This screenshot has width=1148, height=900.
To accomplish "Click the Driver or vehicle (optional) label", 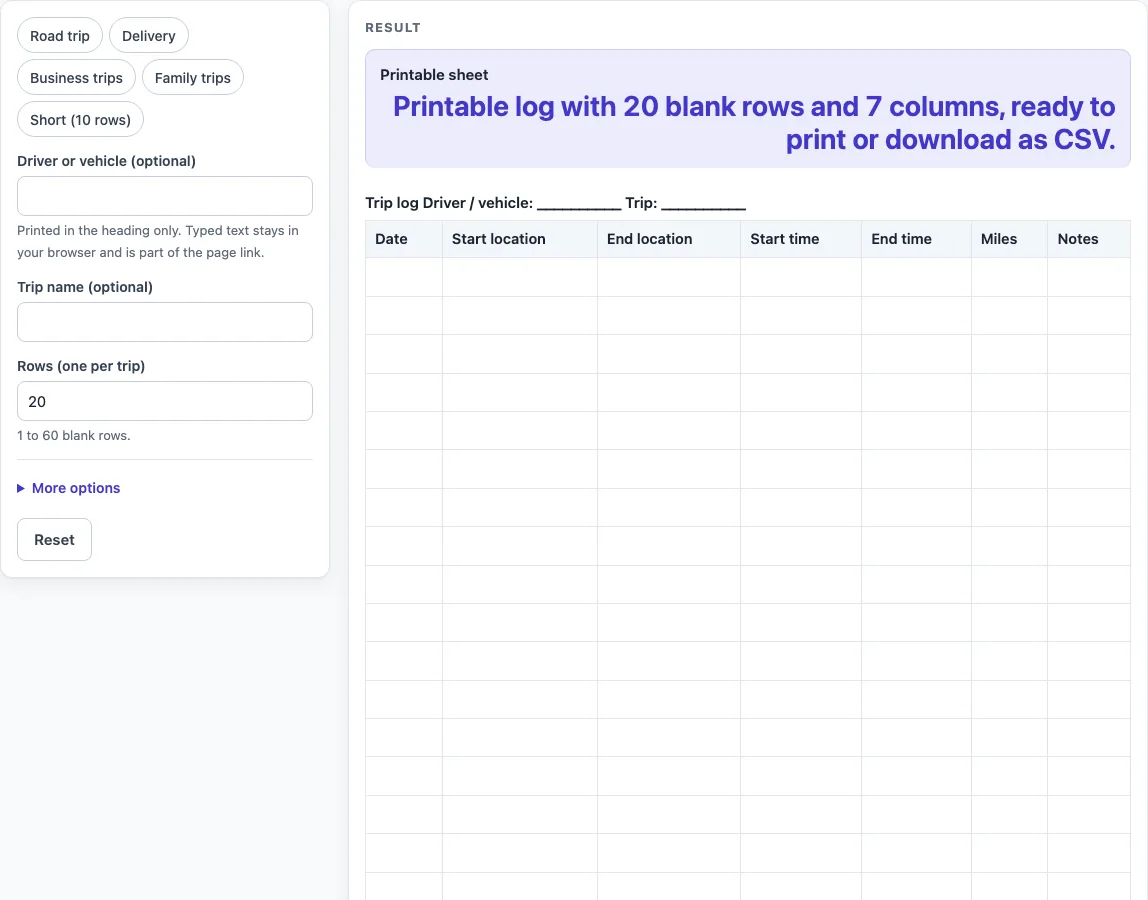I will tap(107, 161).
